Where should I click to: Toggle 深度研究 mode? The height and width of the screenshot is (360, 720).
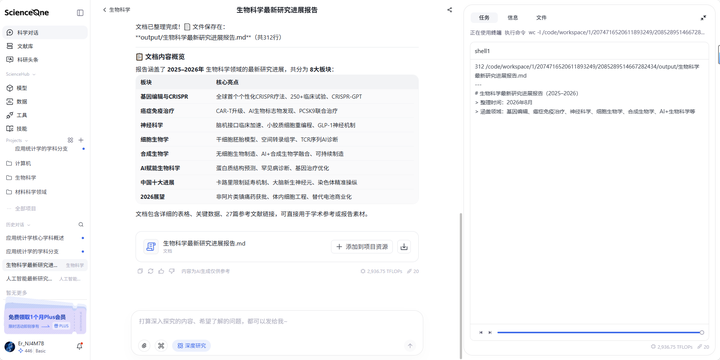pos(191,346)
